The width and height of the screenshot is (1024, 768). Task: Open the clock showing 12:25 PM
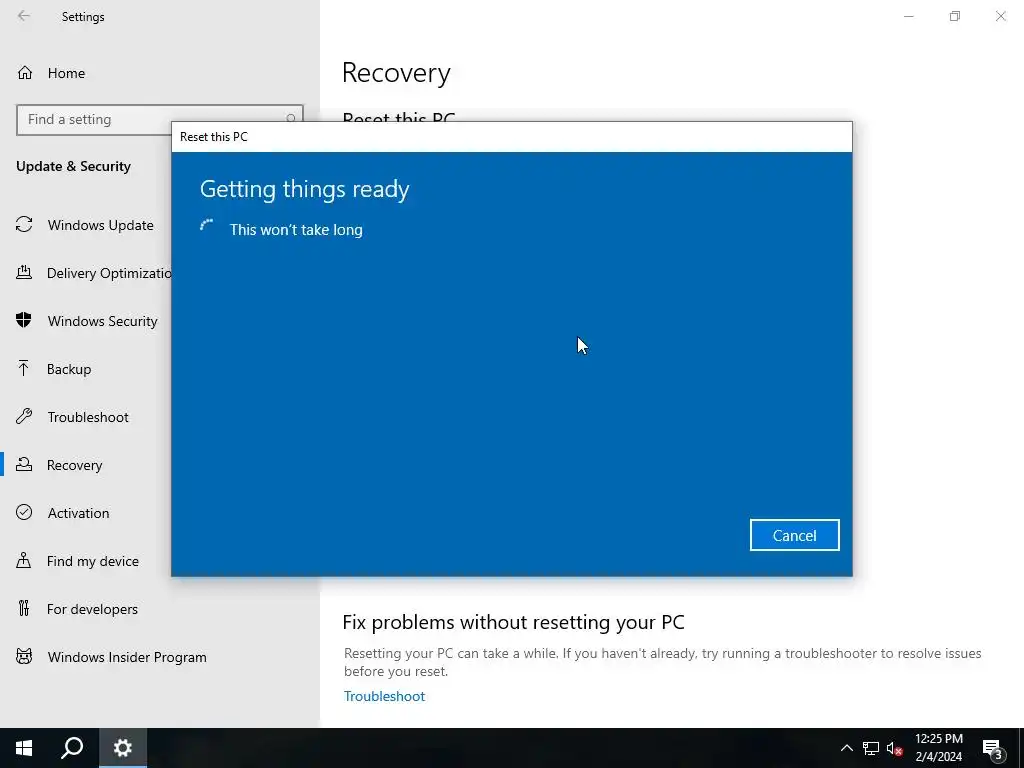point(938,748)
